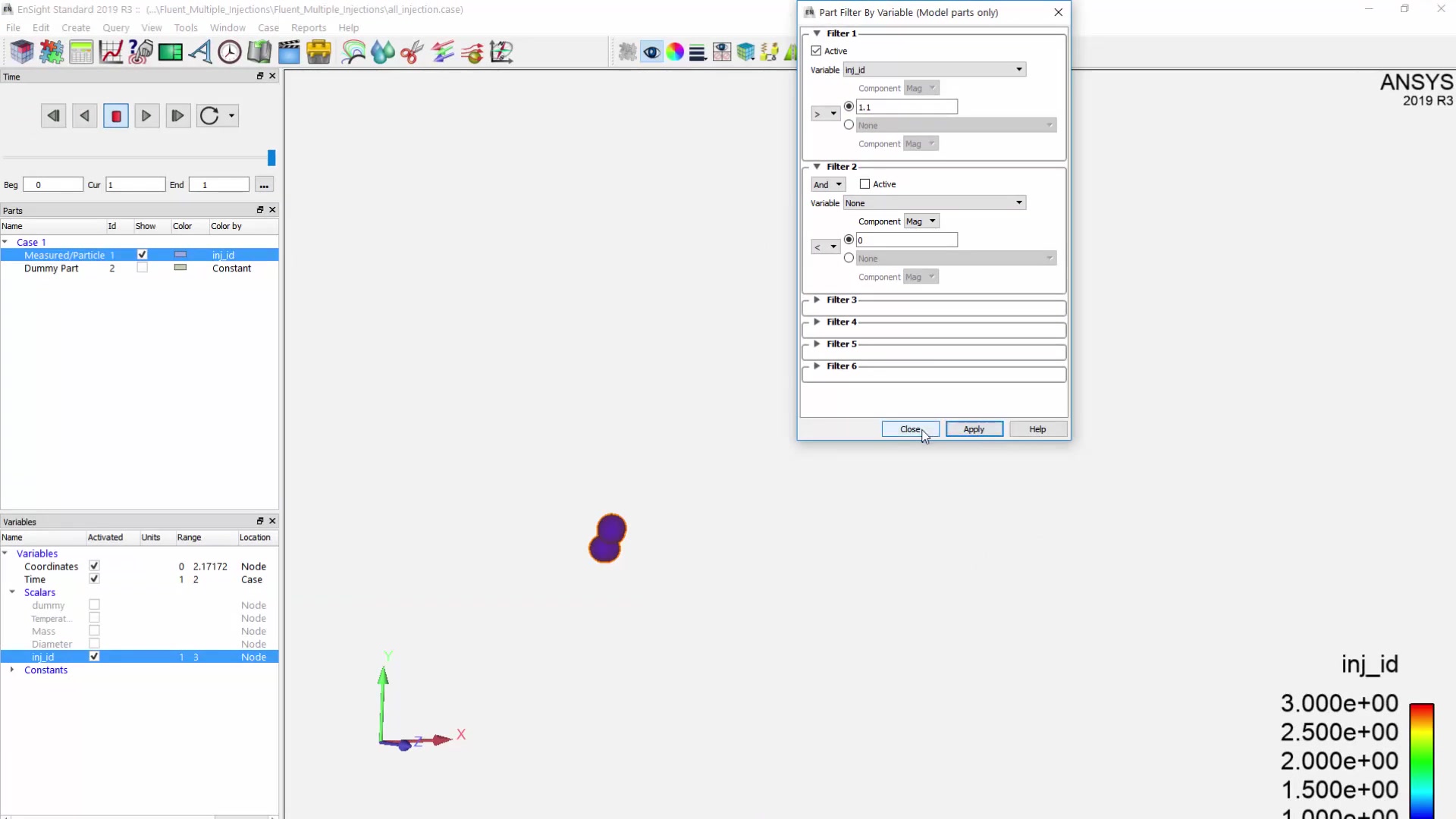Toggle the eye visibility mode icon
Viewport: 1456px width, 819px height.
[x=653, y=51]
